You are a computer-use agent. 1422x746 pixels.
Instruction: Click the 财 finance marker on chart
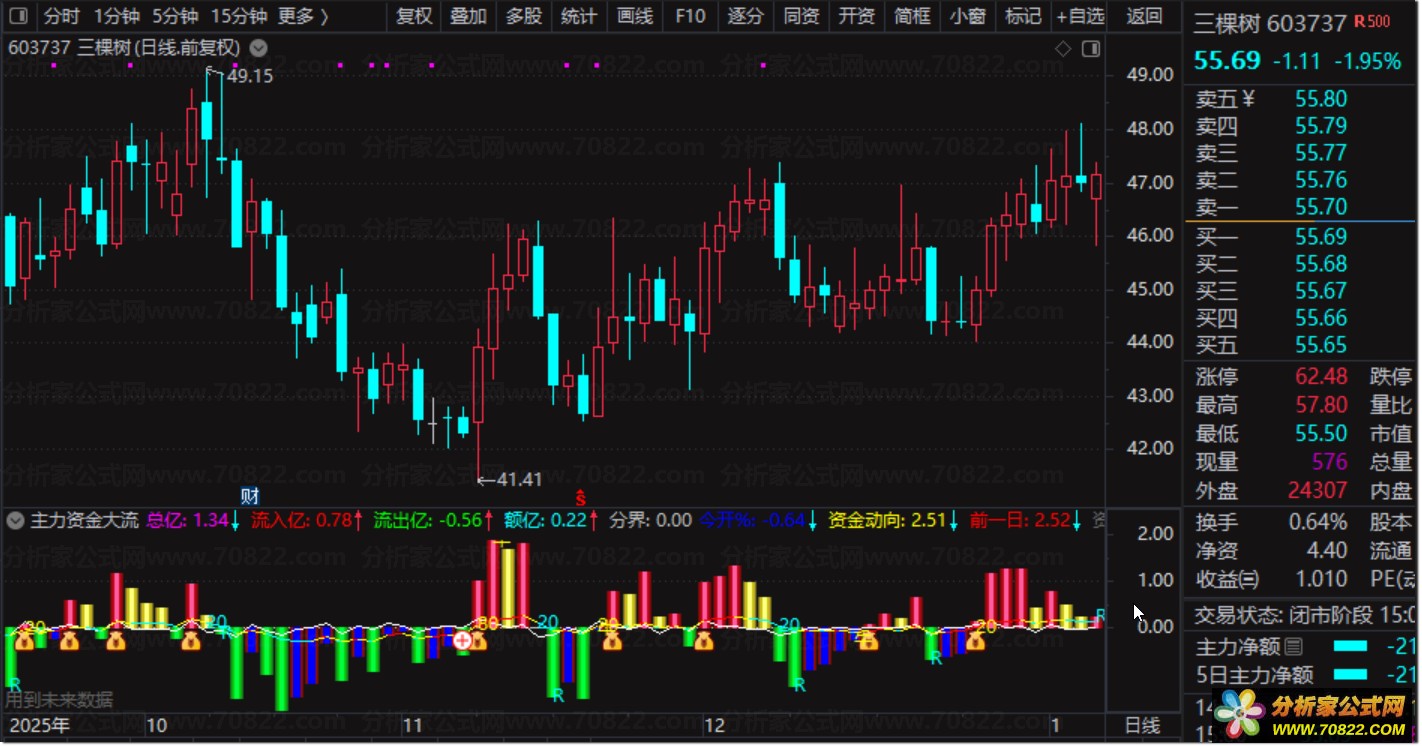[249, 495]
